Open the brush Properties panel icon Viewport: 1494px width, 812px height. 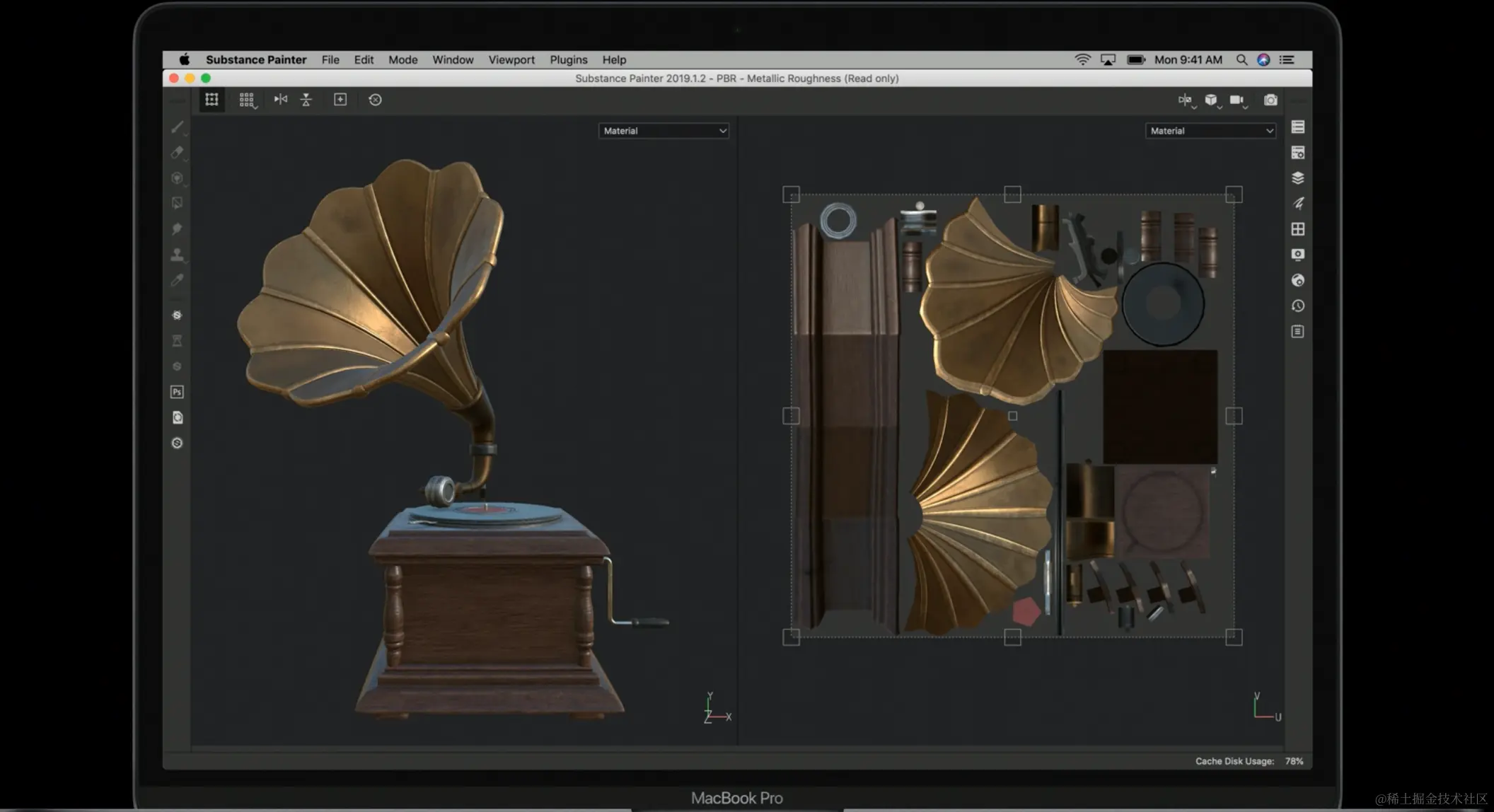click(x=1298, y=204)
